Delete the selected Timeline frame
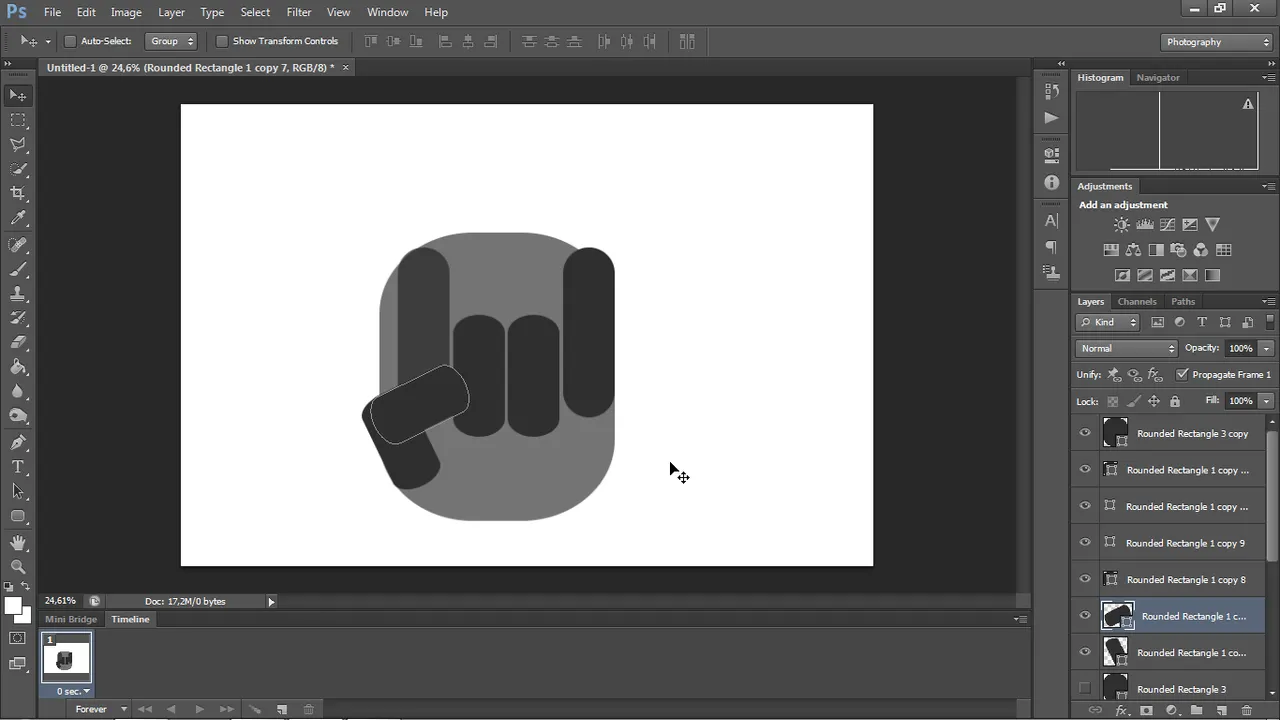This screenshot has width=1280, height=720. click(308, 709)
